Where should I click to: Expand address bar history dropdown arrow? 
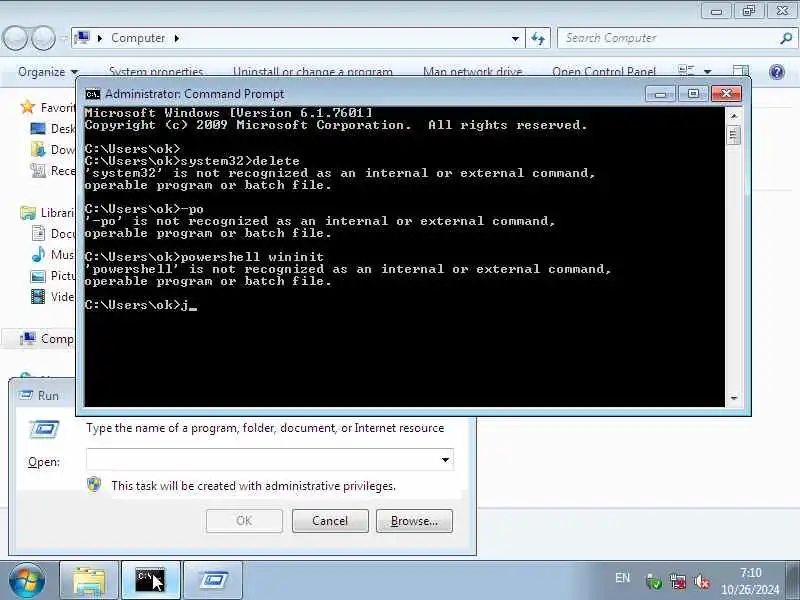pyautogui.click(x=515, y=38)
